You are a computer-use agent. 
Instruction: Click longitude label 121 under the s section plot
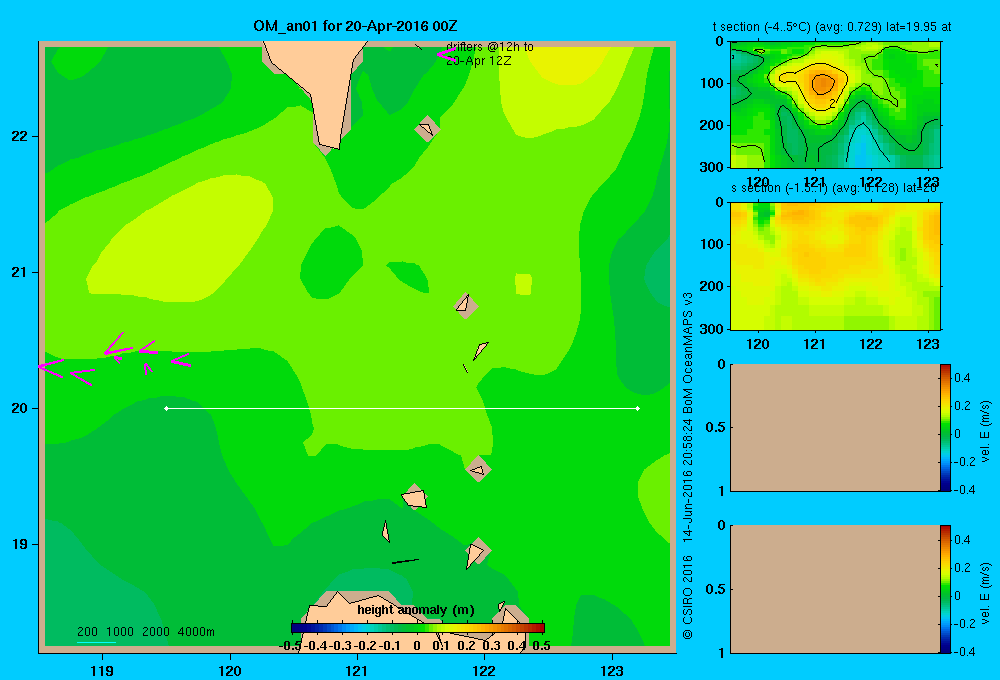coord(814,344)
